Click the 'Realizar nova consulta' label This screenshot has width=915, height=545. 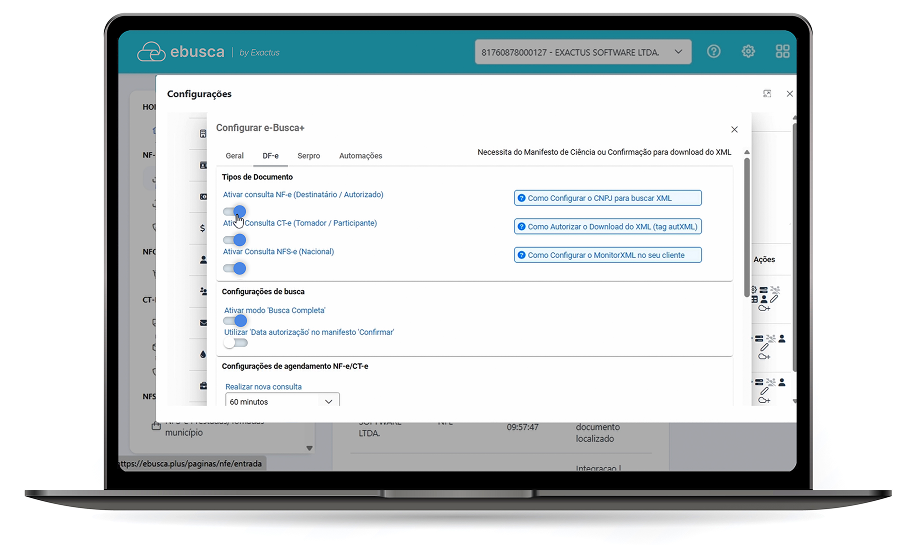pos(263,387)
